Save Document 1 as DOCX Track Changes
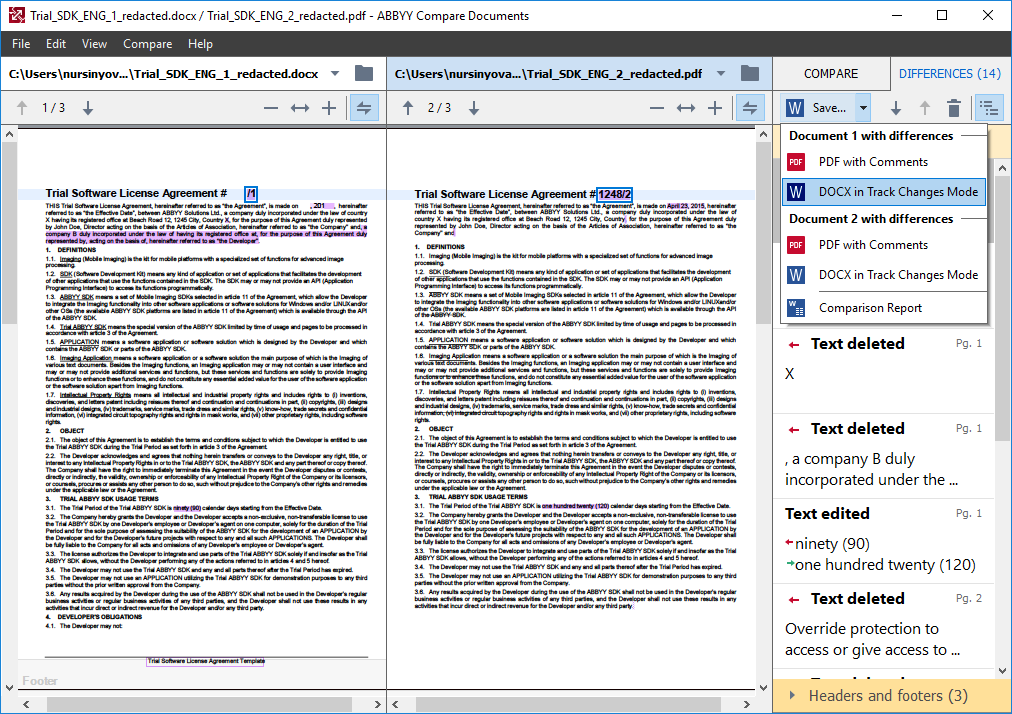The width and height of the screenshot is (1012, 714). pos(884,192)
